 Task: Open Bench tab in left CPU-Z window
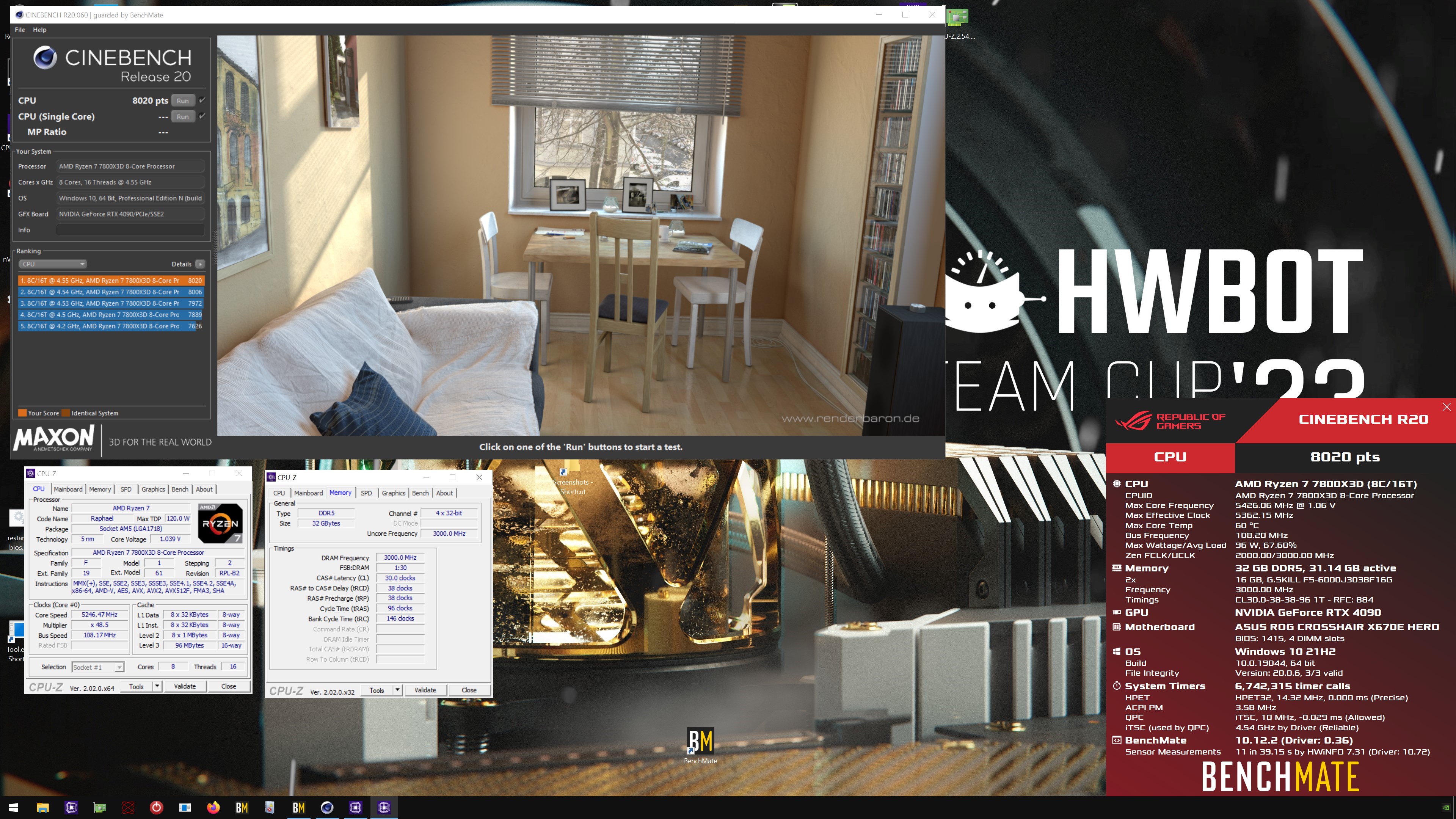(180, 489)
